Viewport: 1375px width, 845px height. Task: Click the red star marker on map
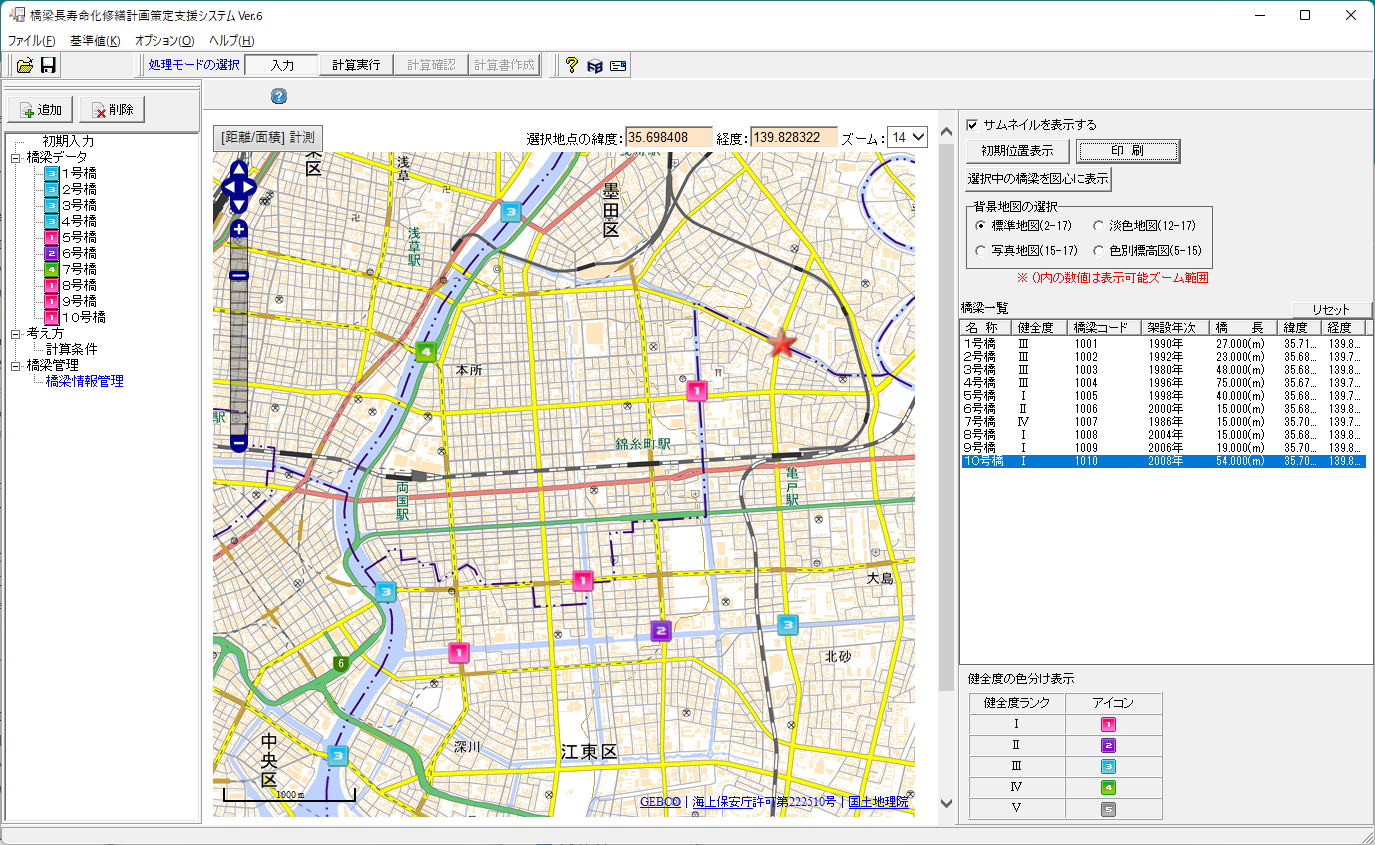(x=783, y=344)
